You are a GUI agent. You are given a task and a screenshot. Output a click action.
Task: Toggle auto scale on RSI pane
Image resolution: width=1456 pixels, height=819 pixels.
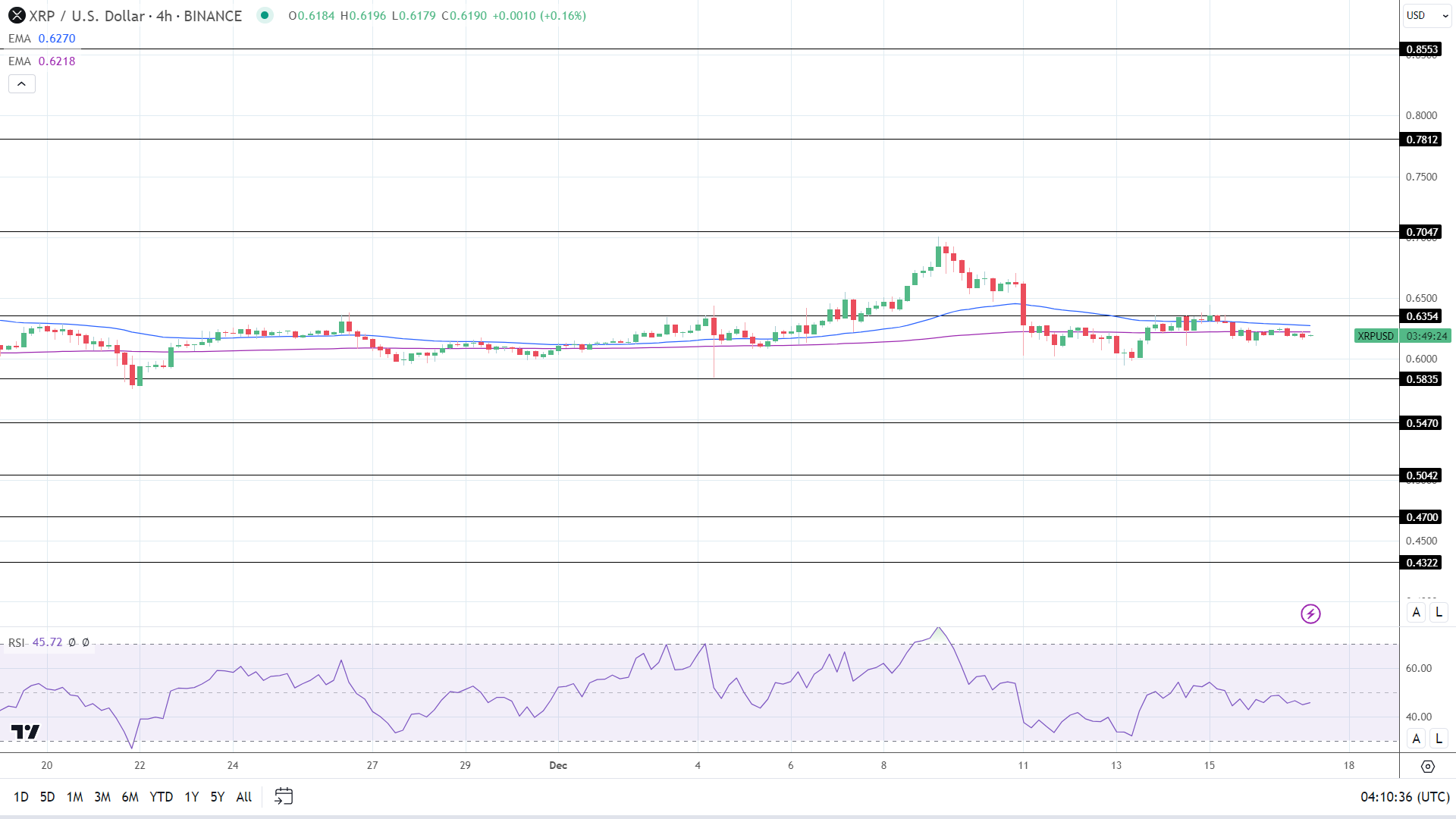[x=1416, y=738]
